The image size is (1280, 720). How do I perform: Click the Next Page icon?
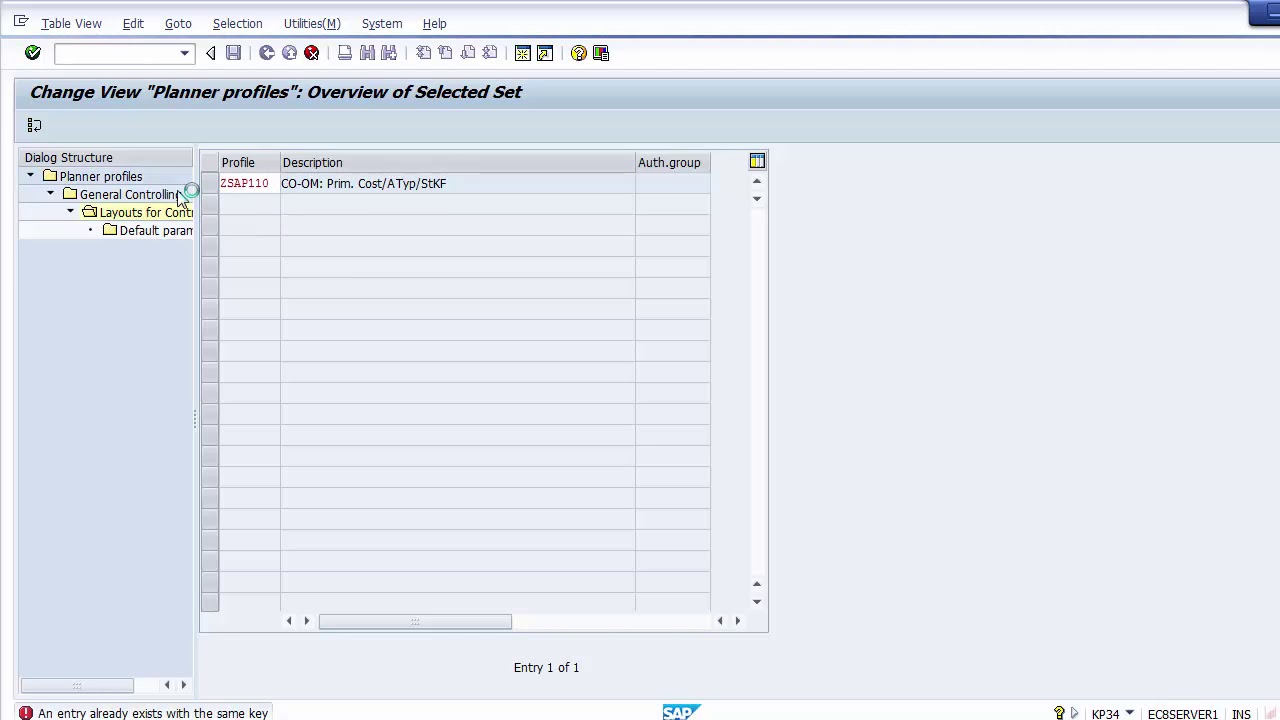467,53
